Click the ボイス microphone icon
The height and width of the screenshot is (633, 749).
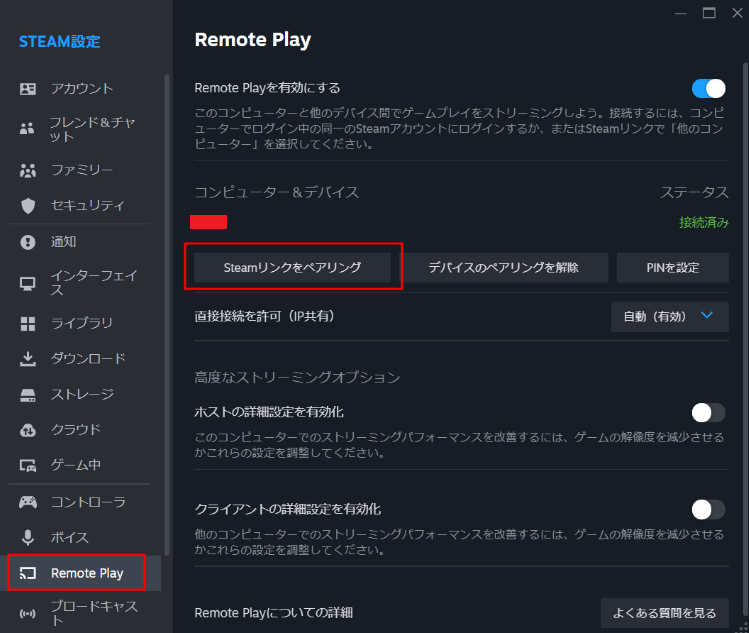click(x=28, y=537)
